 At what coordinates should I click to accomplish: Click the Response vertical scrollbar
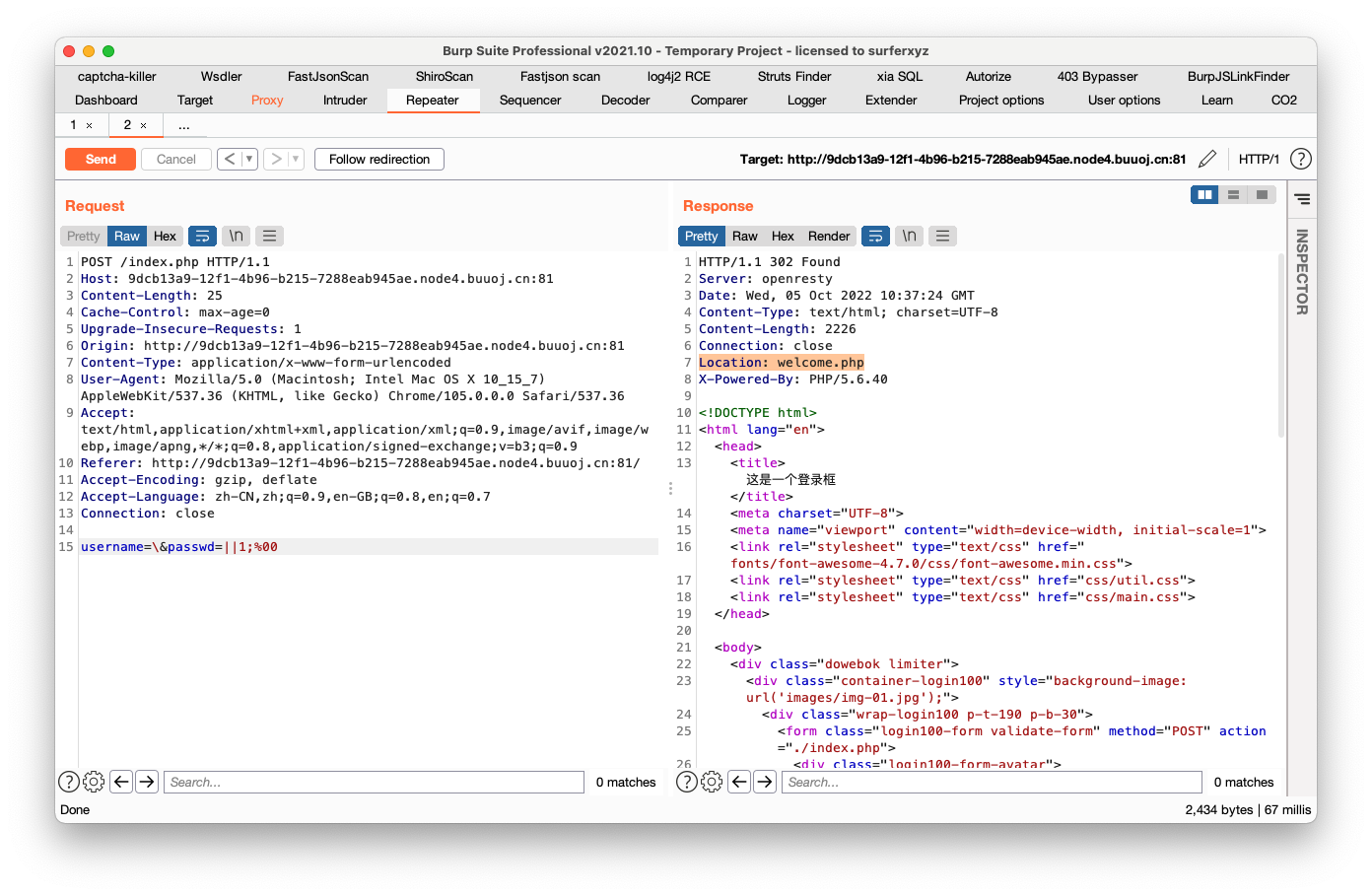pos(1280,345)
